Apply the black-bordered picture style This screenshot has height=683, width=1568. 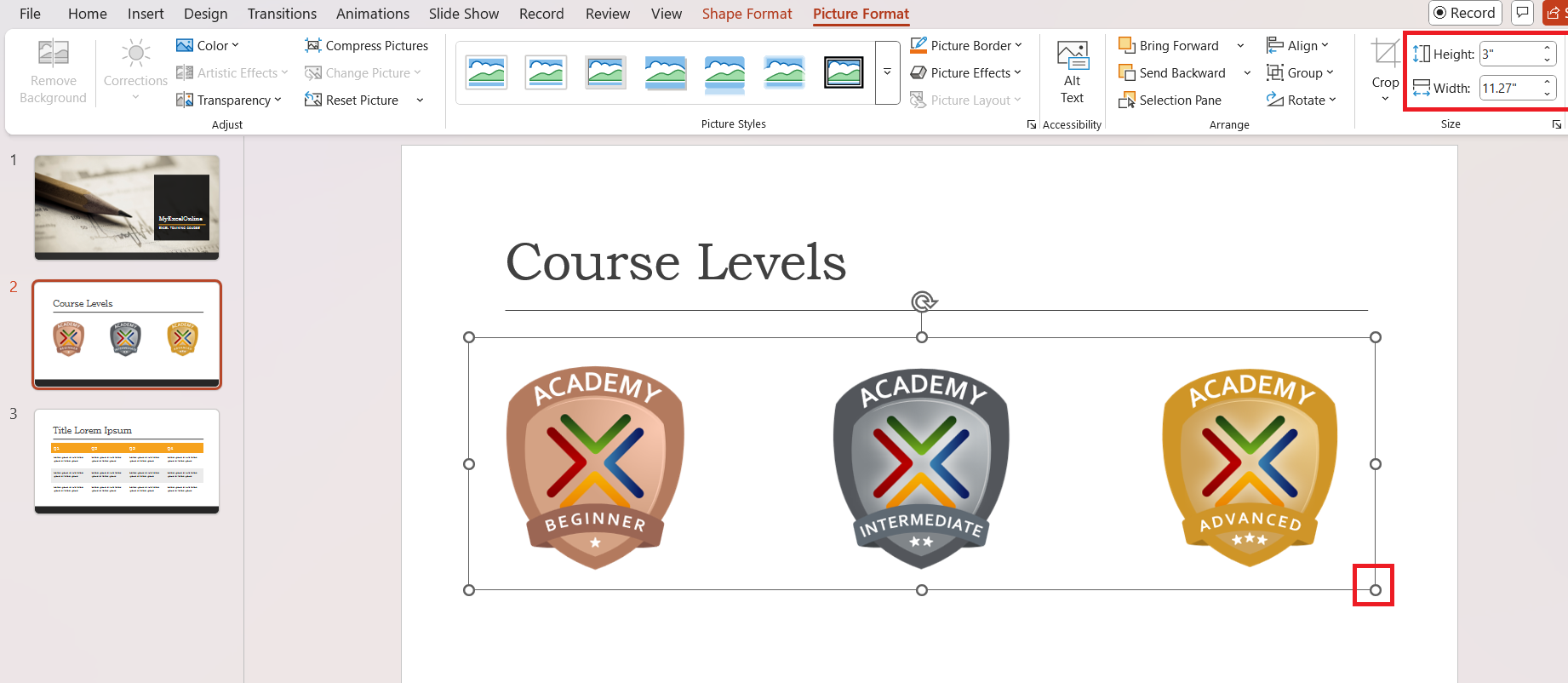pos(844,72)
